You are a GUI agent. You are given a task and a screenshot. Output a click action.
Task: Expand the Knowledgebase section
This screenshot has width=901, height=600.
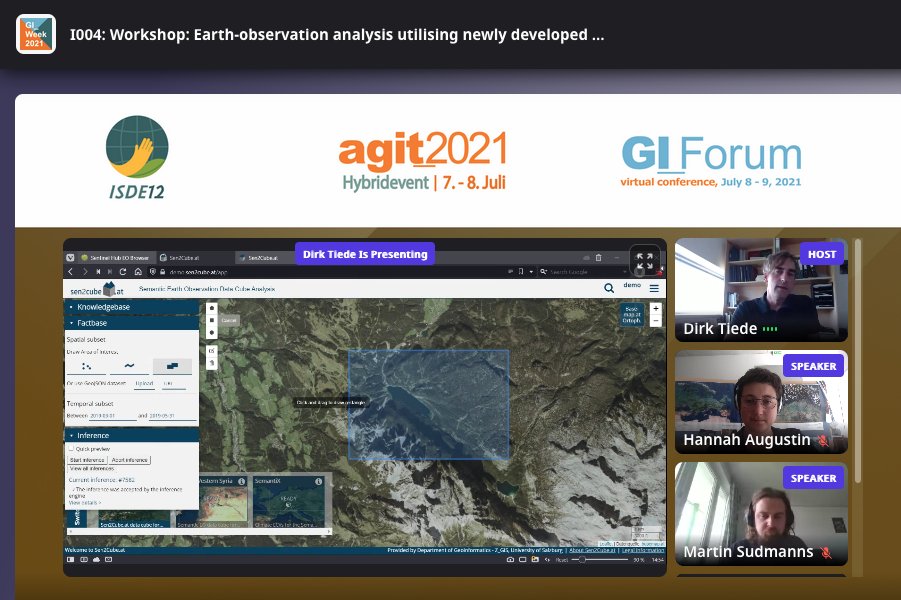coord(132,307)
